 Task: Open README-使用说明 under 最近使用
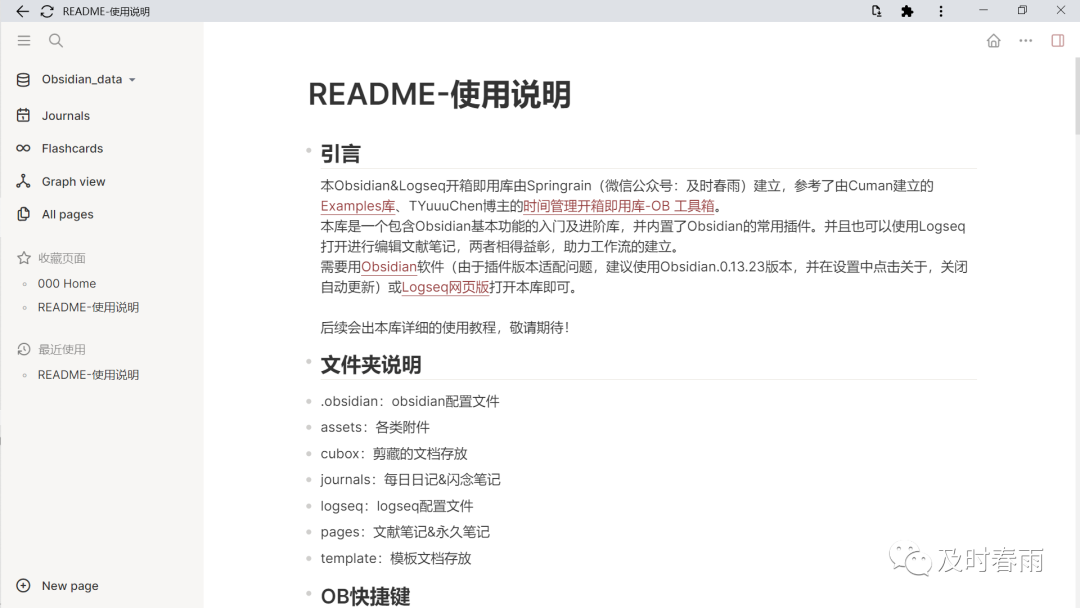coord(88,375)
